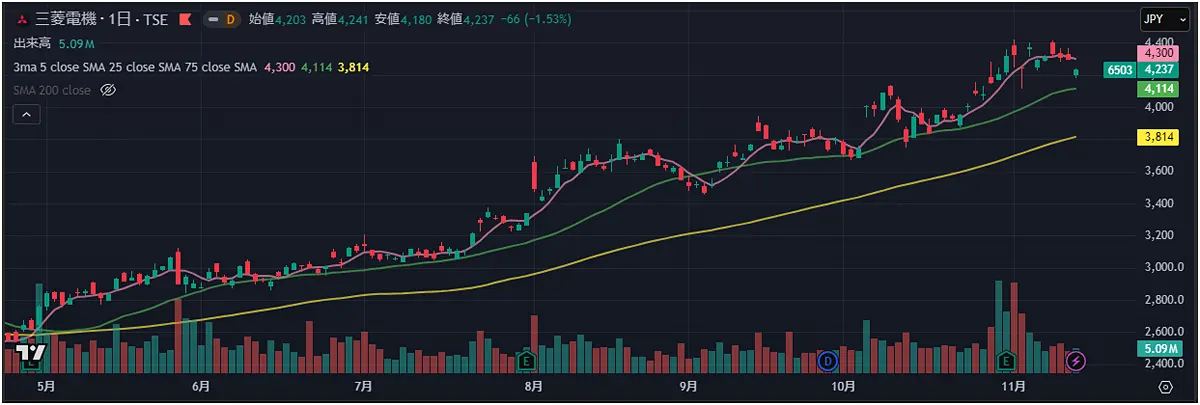Collapse the indicator legend with the chevron
This screenshot has width=1200, height=405.
click(26, 115)
